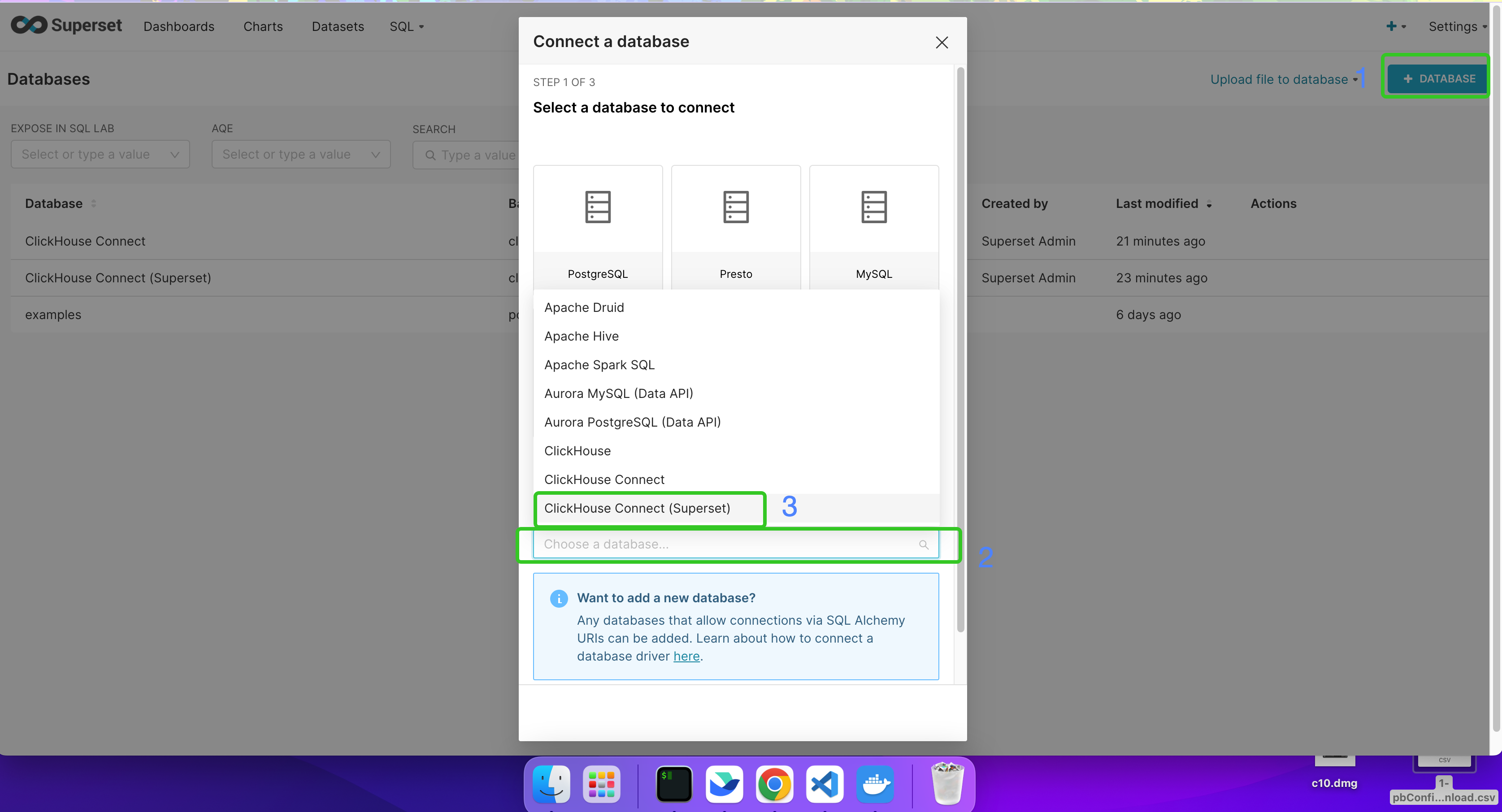Select the Presto database card
Image resolution: width=1502 pixels, height=812 pixels.
coord(736,227)
